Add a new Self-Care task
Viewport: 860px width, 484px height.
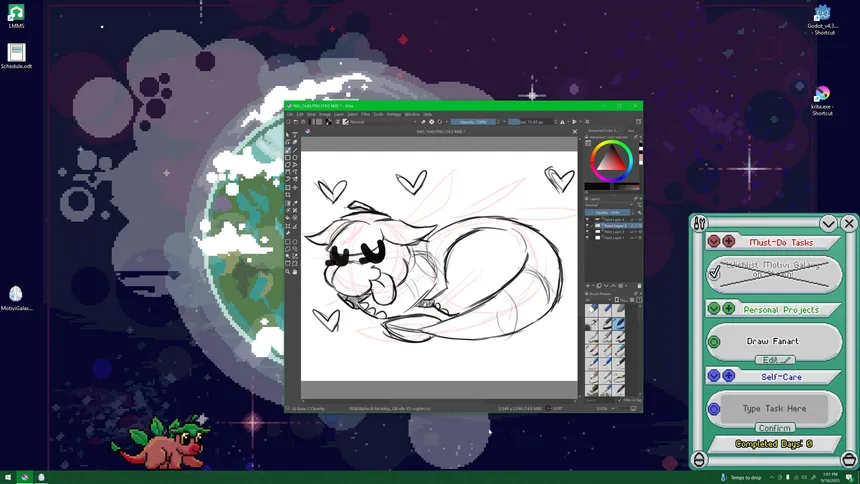click(729, 376)
